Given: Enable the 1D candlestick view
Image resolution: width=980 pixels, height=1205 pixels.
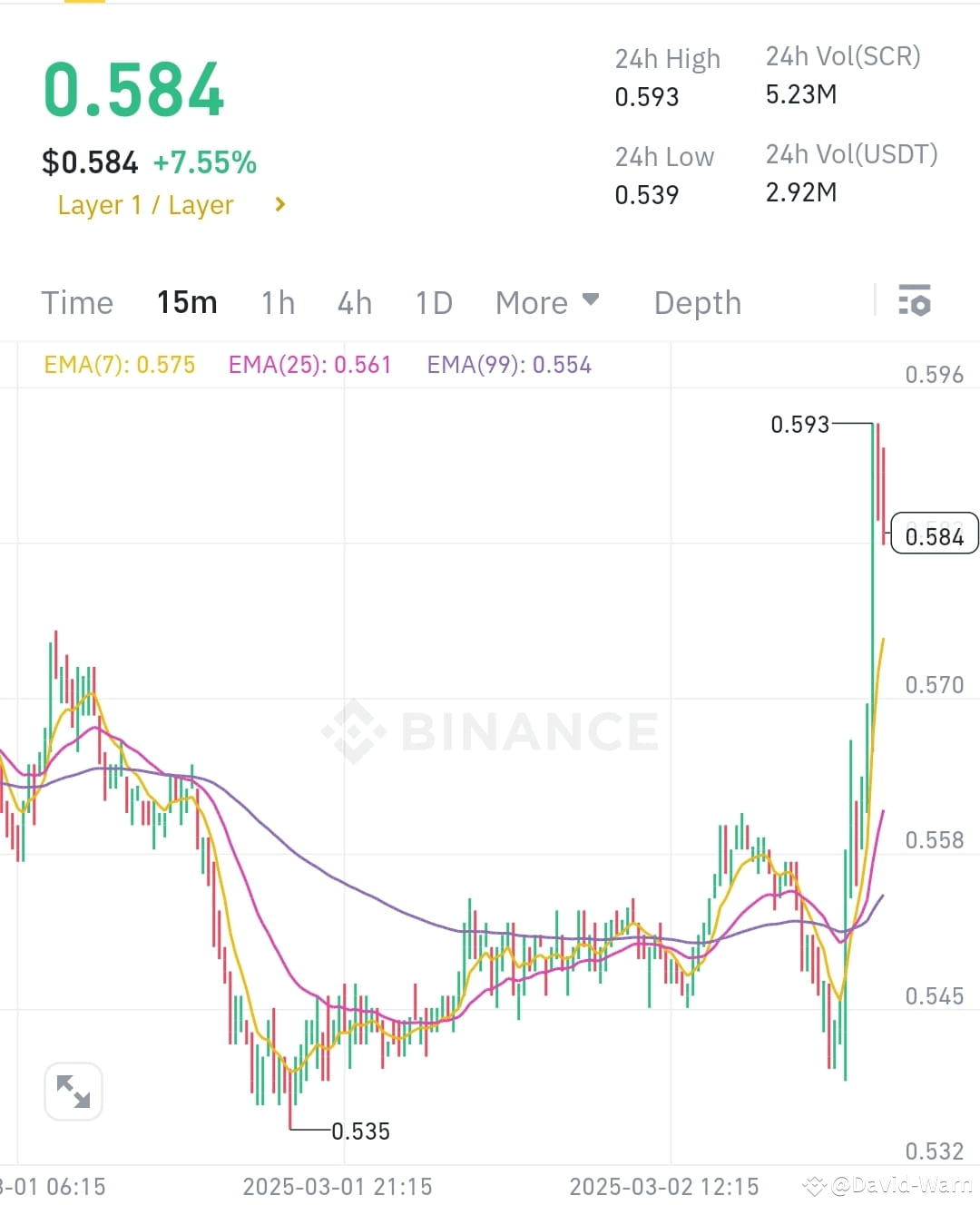Looking at the screenshot, I should (x=433, y=302).
